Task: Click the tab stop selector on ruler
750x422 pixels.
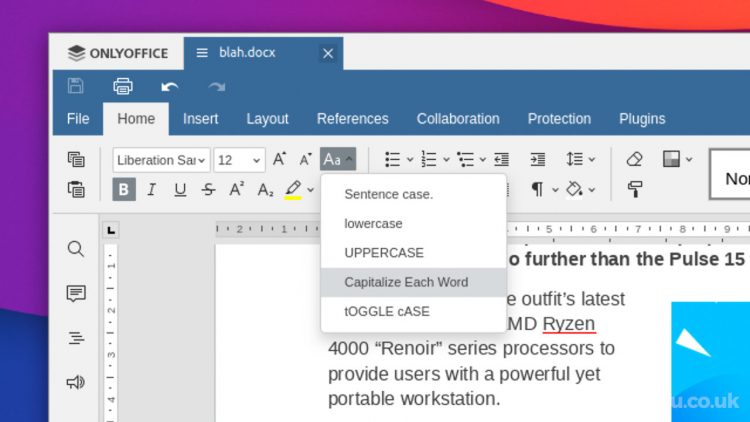Action: coord(111,230)
